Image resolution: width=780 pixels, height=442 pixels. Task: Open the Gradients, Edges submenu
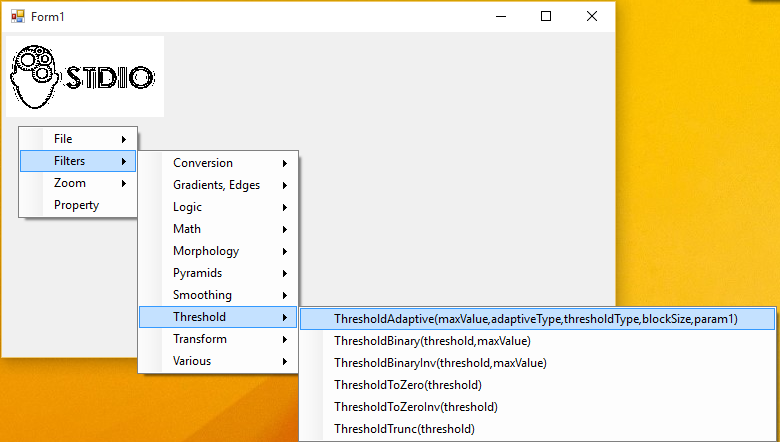coord(218,185)
